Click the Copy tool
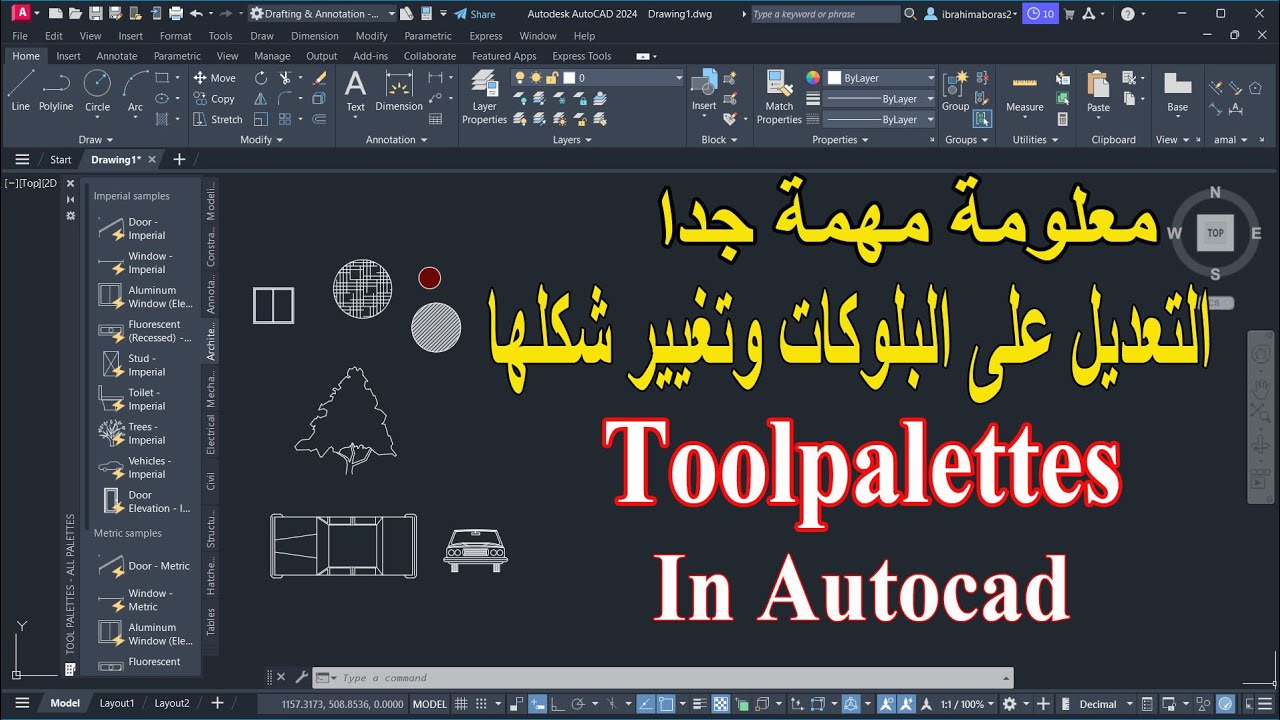Screen dimensions: 1280x720 click(x=214, y=99)
